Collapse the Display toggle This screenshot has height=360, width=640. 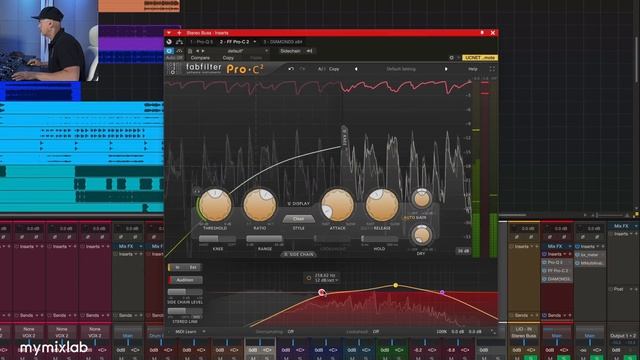click(298, 203)
